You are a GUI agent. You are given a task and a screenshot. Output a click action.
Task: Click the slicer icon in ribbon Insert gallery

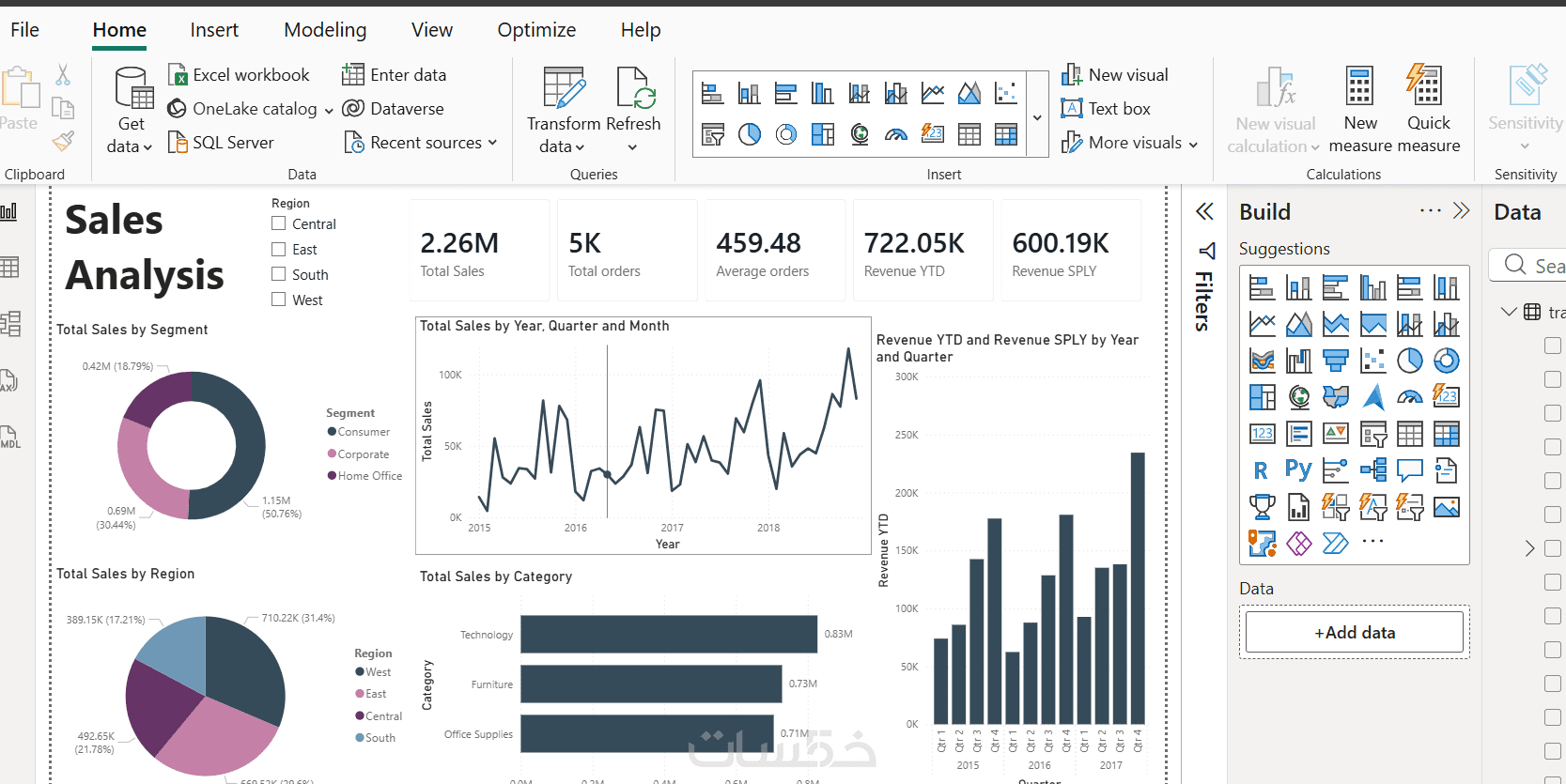tap(713, 134)
